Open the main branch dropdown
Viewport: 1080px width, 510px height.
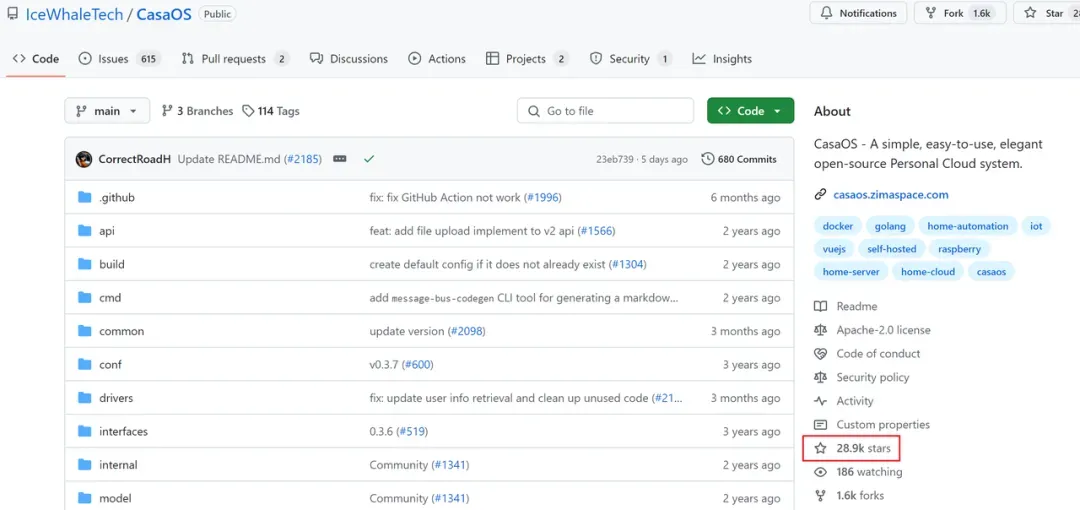pos(107,111)
